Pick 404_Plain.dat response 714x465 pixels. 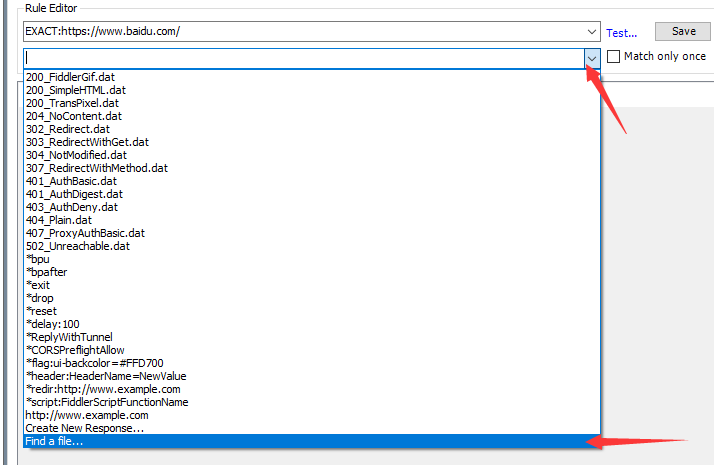click(x=59, y=220)
